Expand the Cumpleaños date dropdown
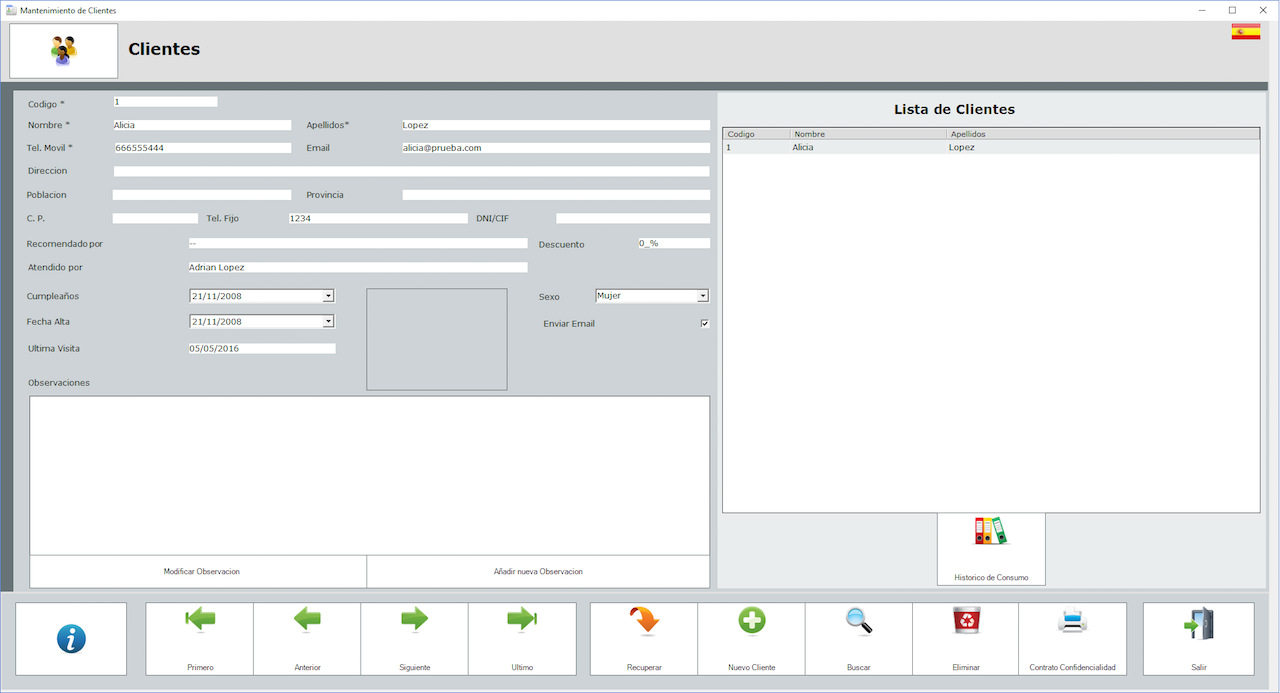 pos(328,296)
